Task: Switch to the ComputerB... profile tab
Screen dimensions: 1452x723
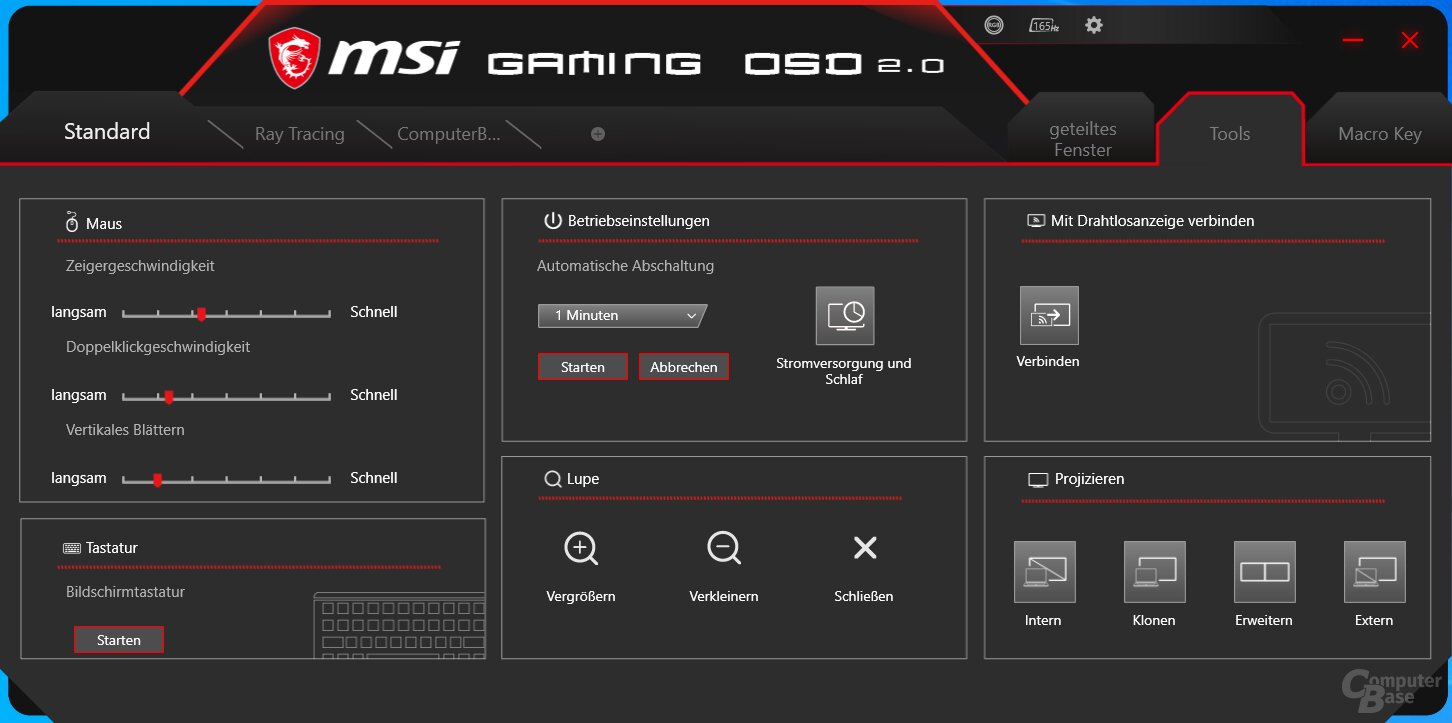Action: click(449, 134)
